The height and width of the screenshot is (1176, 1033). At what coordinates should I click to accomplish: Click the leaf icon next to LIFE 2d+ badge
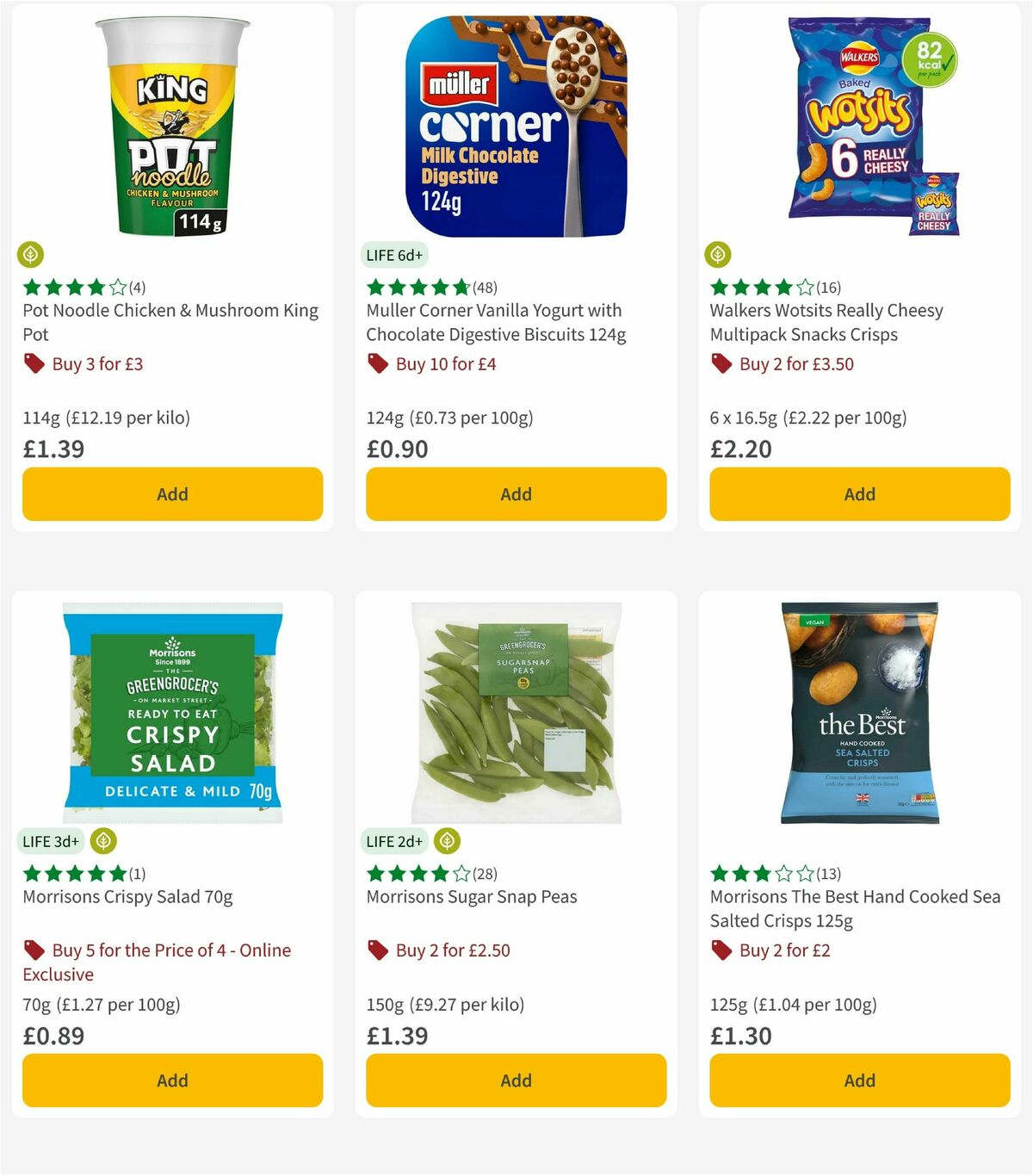click(x=446, y=841)
